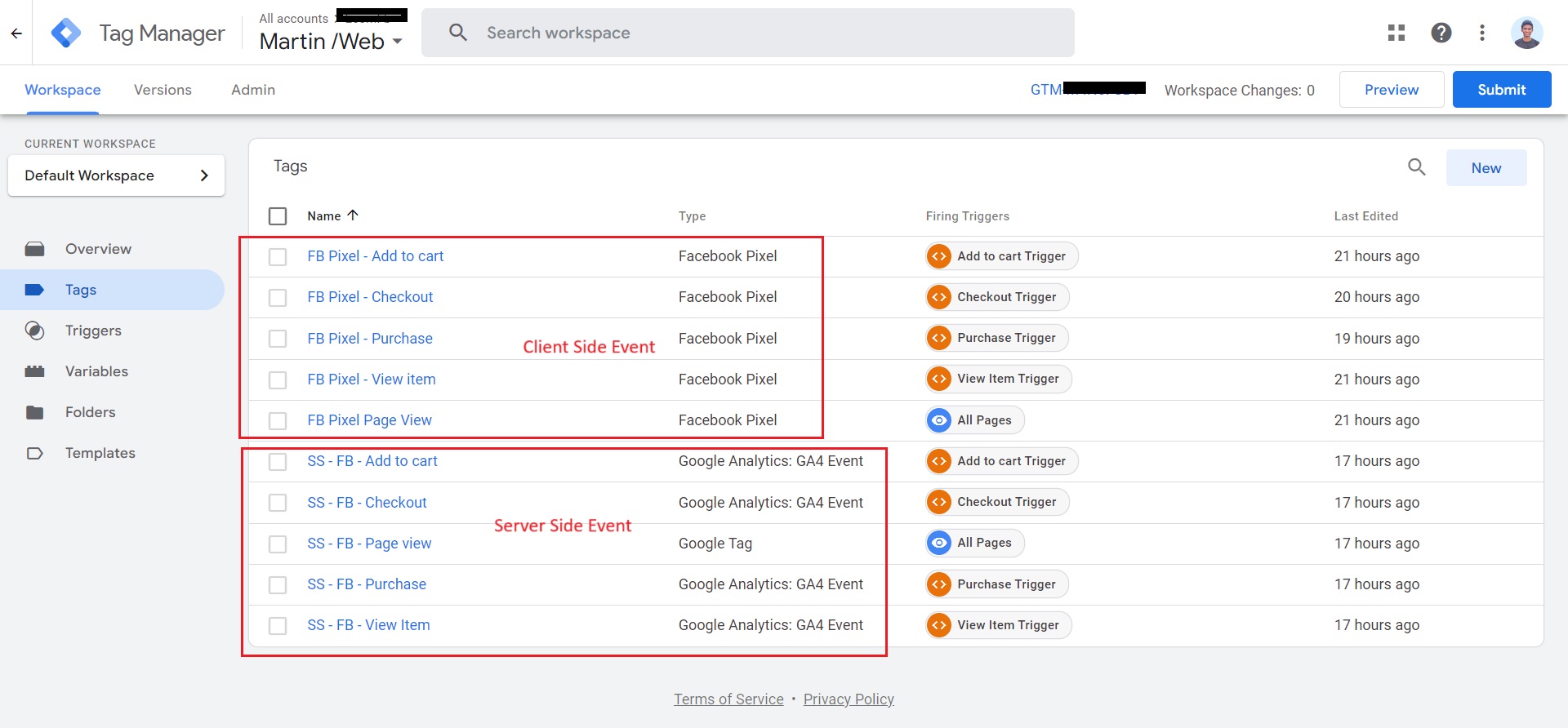Check the FB Pixel - Purchase row

pos(278,339)
